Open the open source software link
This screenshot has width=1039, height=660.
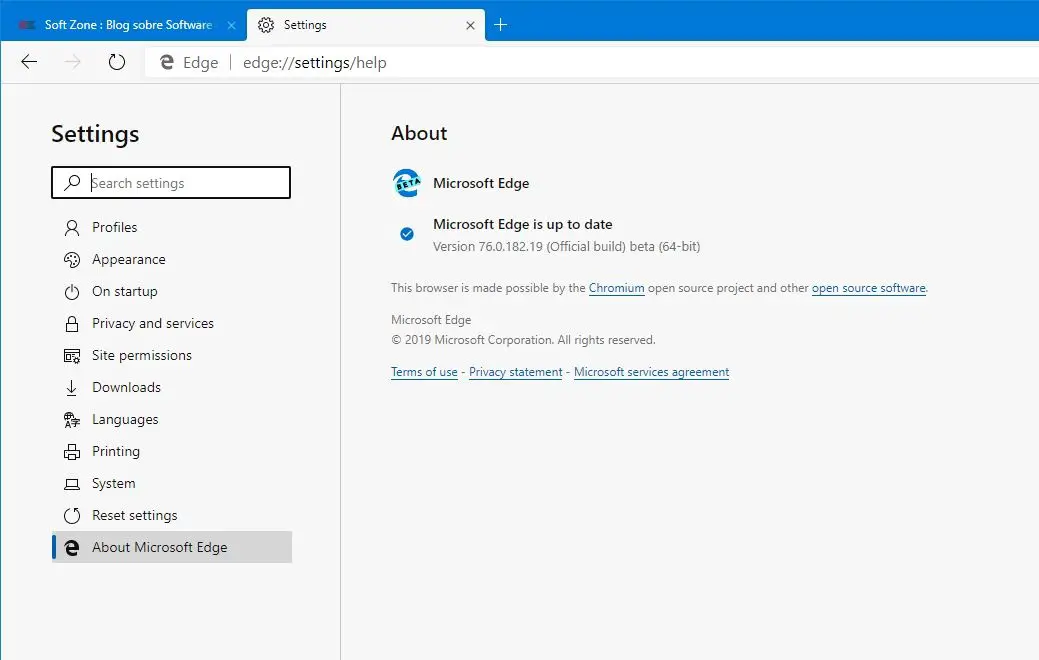tap(869, 288)
